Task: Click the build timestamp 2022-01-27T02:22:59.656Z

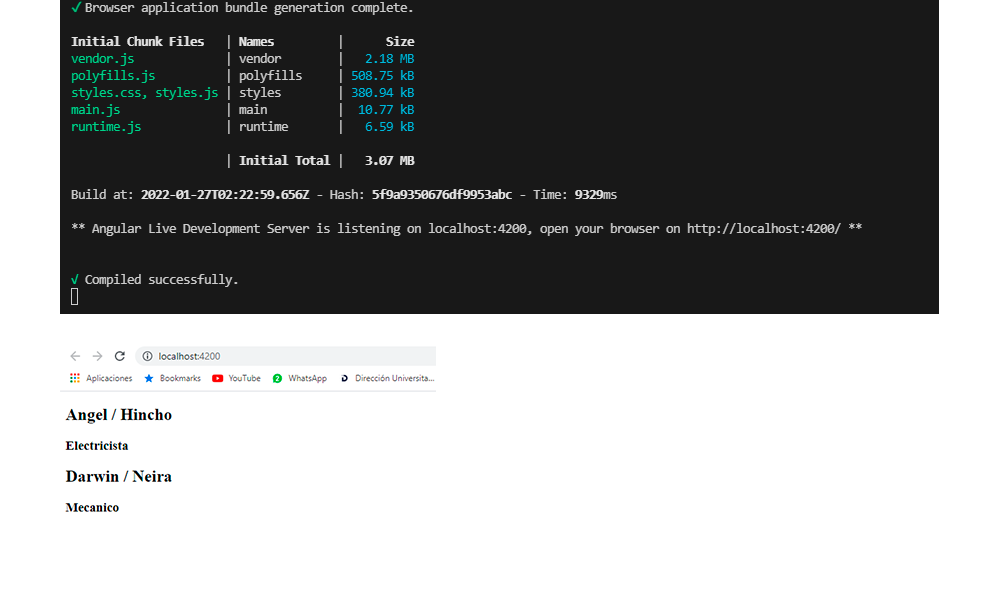Action: [225, 194]
